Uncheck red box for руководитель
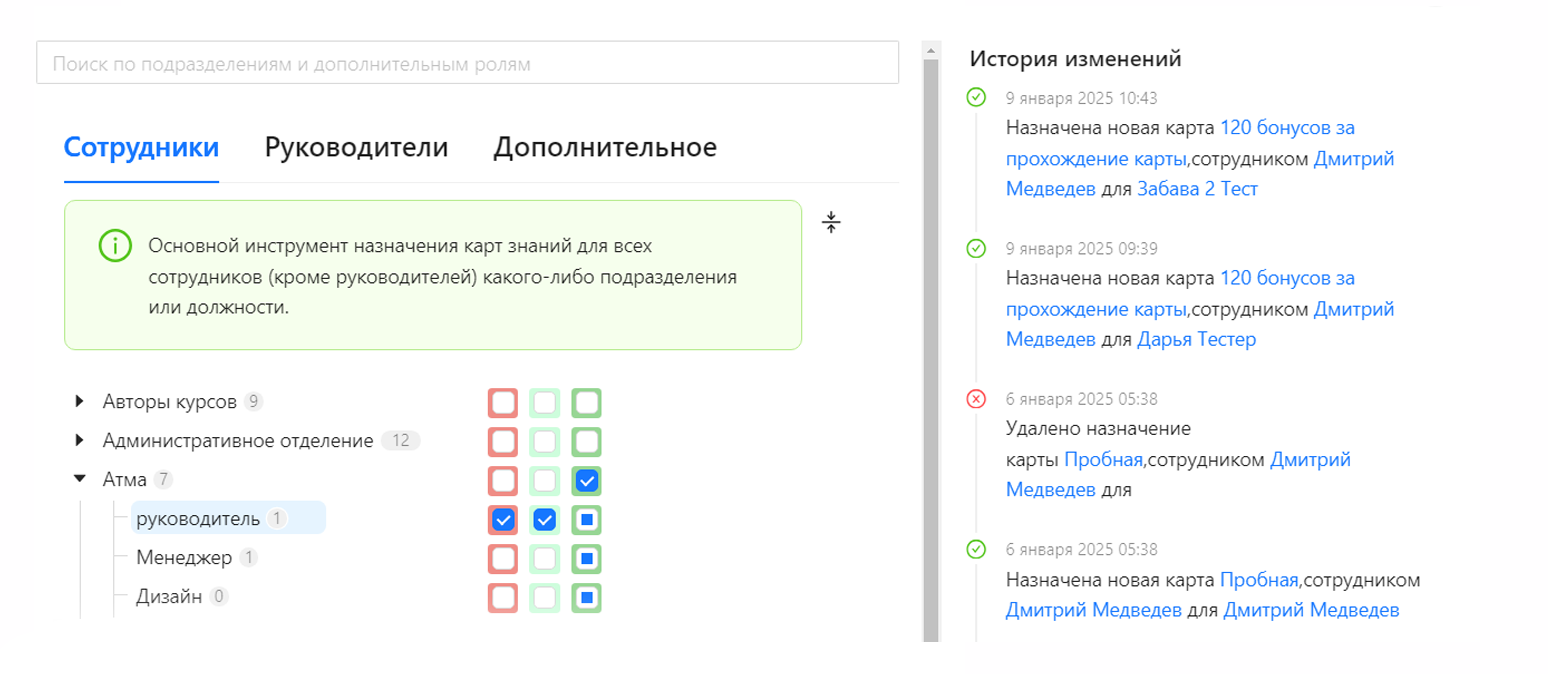 (x=503, y=519)
